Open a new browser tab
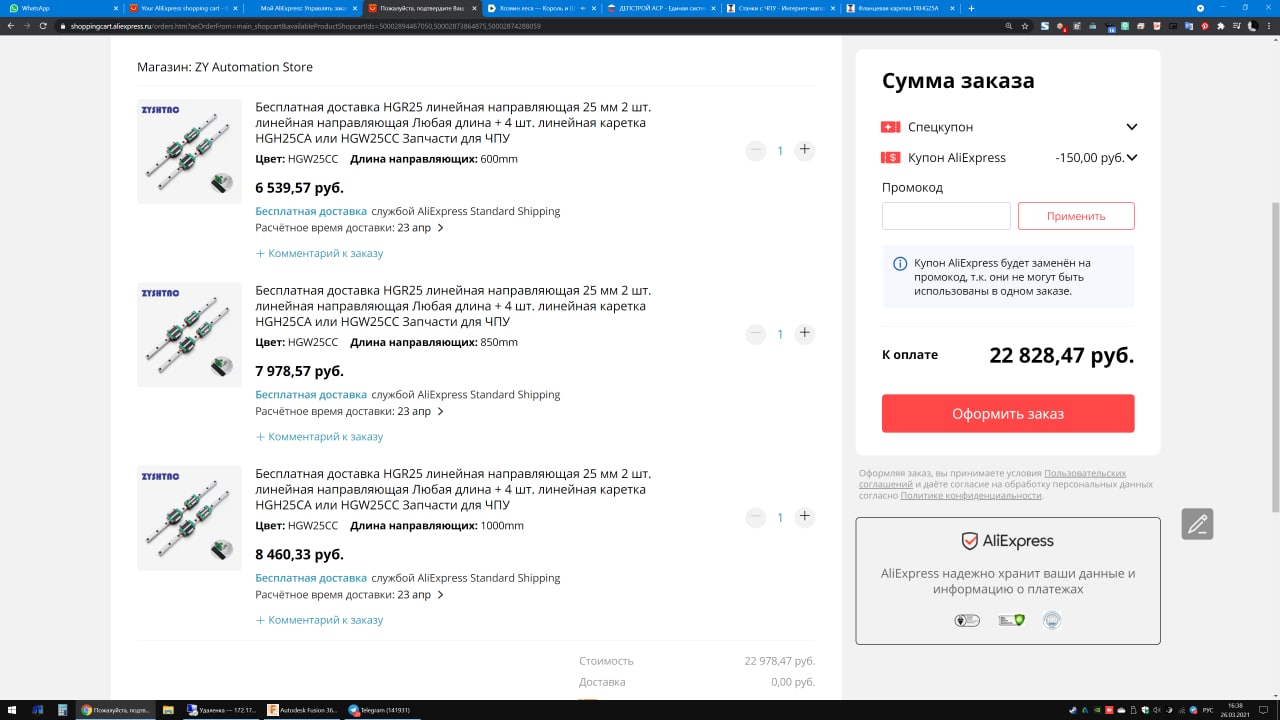 click(971, 8)
